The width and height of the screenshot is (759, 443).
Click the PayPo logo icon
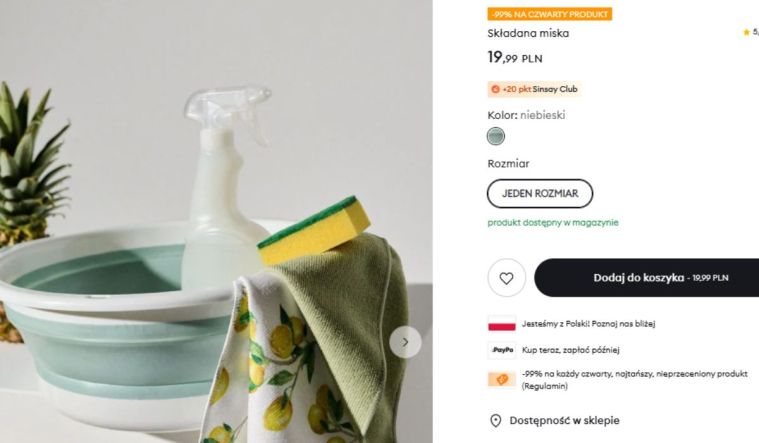pyautogui.click(x=501, y=350)
